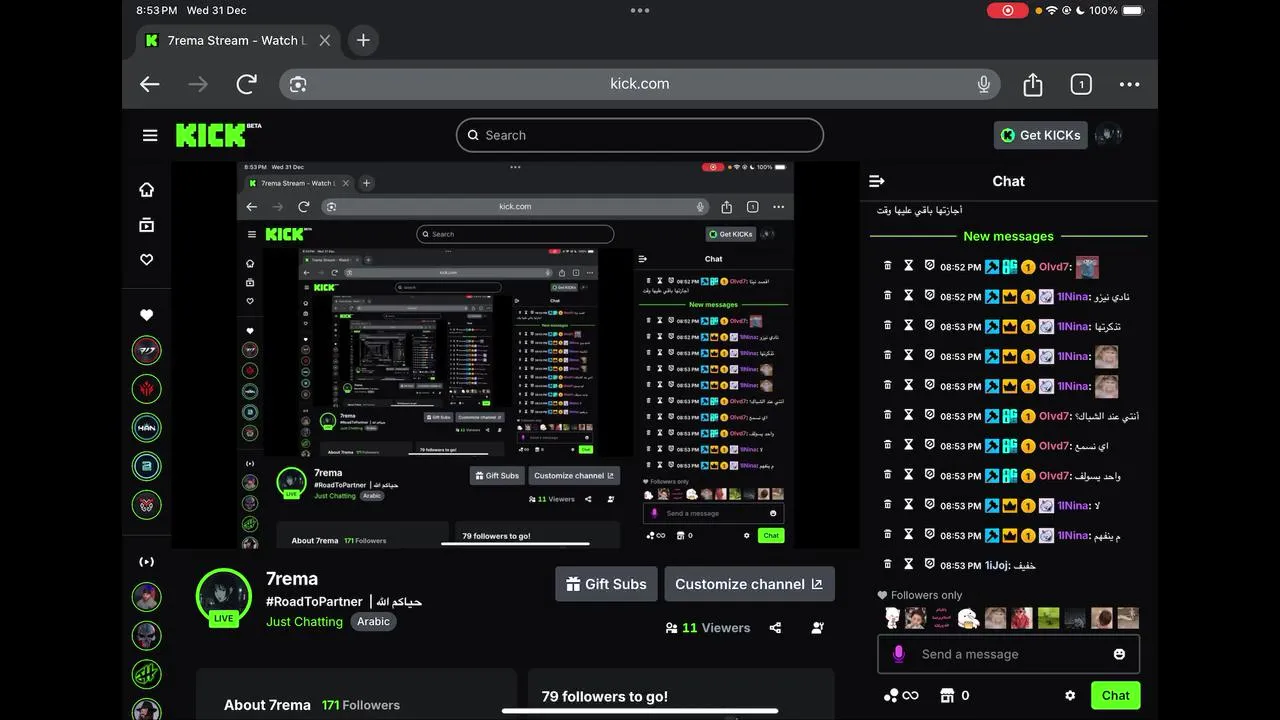Delete the 'أنتي عند الشباك' message
This screenshot has height=720, width=1280.
(887, 415)
